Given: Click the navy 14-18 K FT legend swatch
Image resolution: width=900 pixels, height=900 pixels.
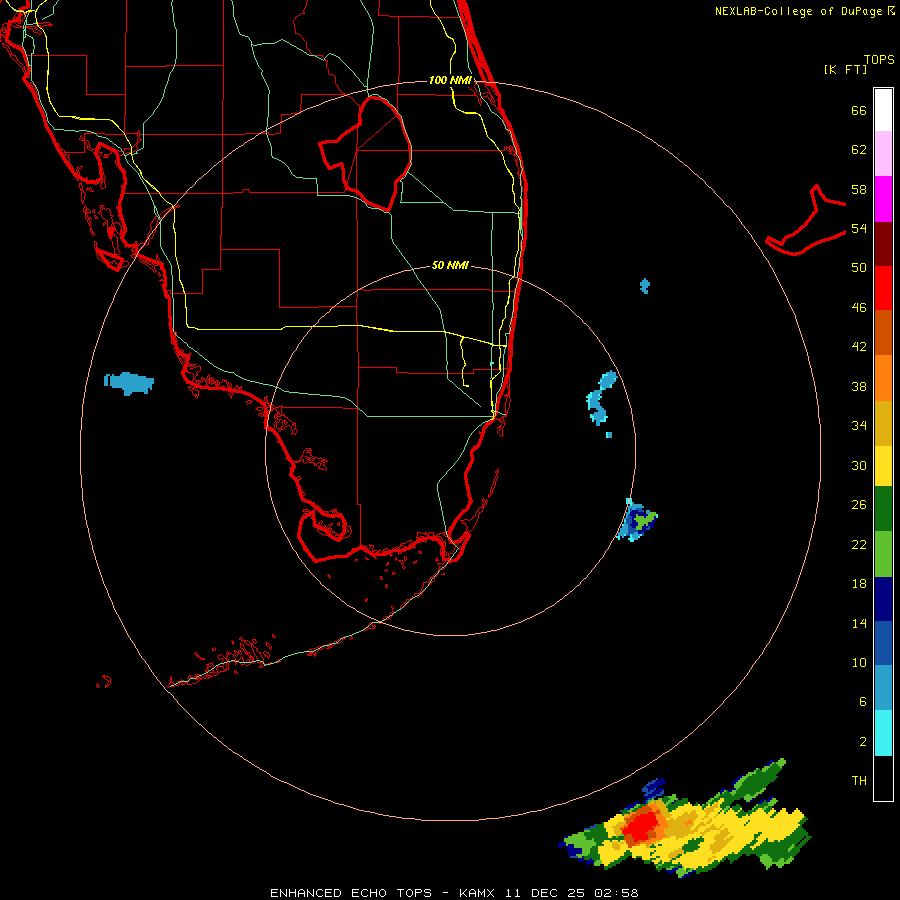Looking at the screenshot, I should (883, 599).
